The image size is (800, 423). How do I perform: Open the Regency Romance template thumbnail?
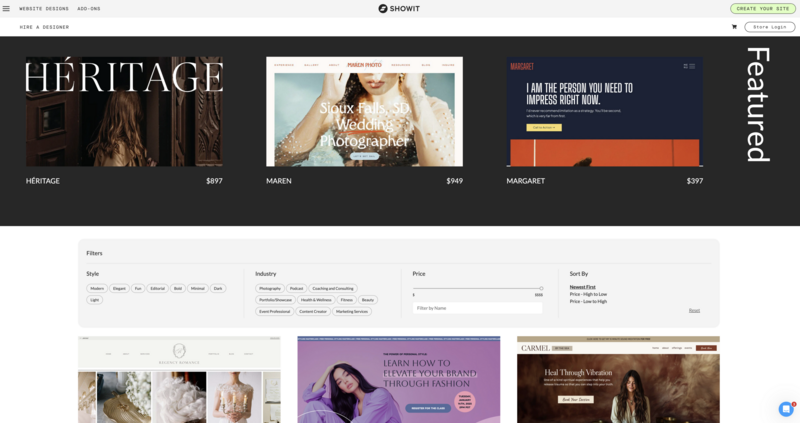(179, 380)
